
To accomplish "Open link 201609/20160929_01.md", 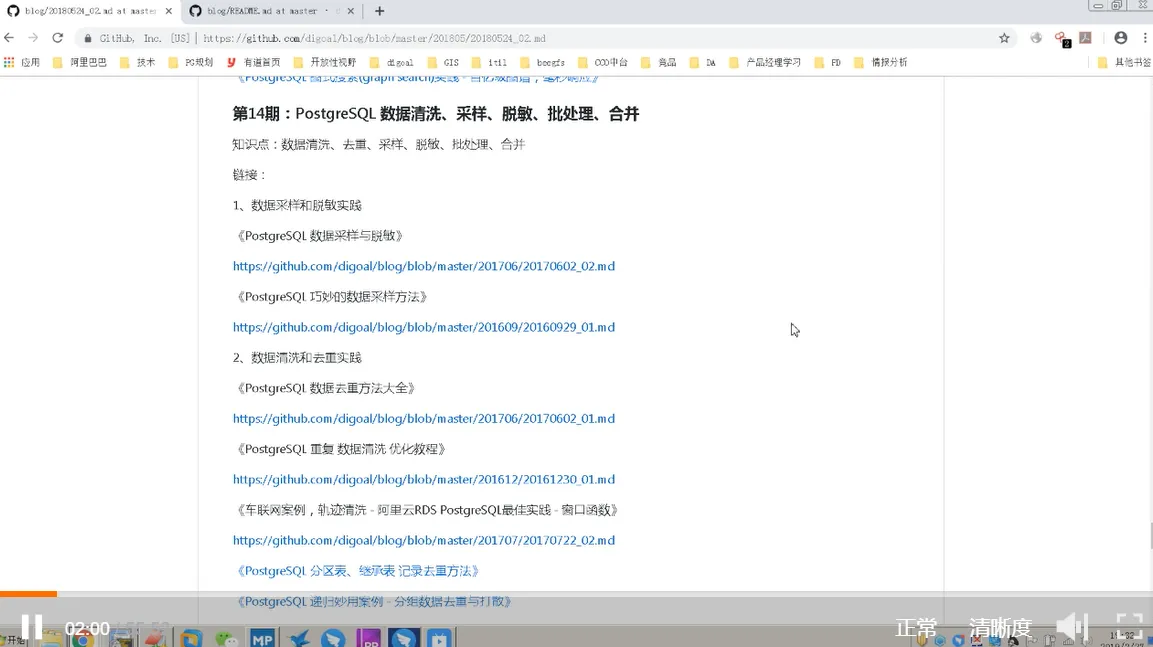I will 424,327.
